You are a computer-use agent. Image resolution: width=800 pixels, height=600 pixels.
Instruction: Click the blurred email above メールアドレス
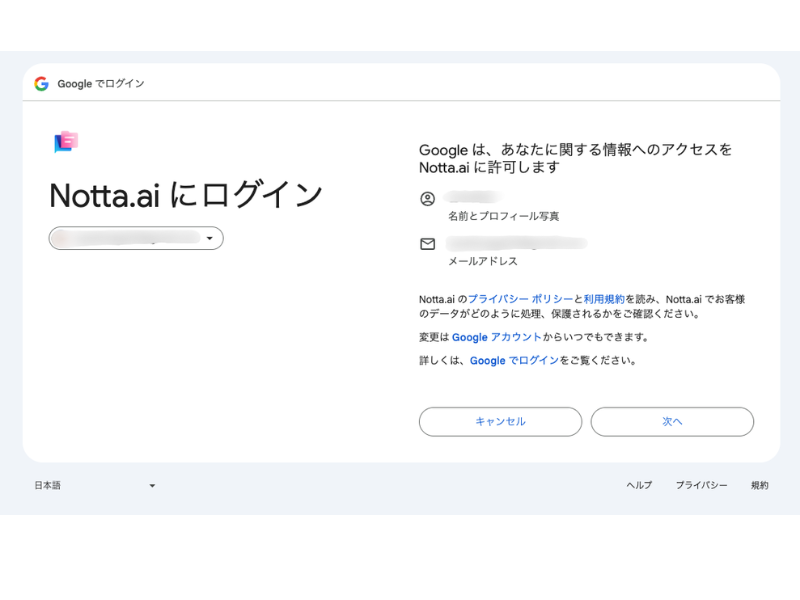coord(515,243)
